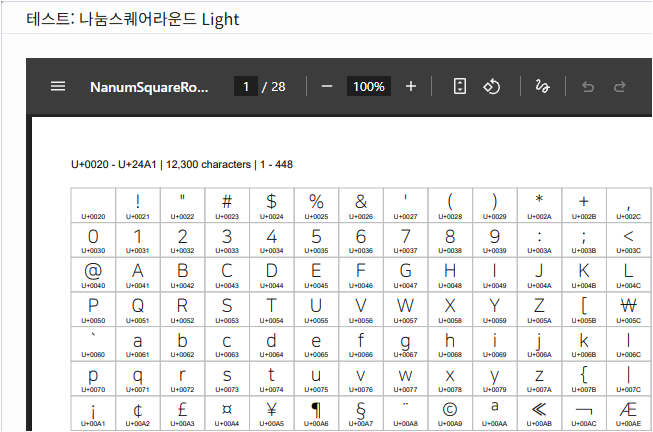
Task: Click the redo arrow in toolbar
Action: pos(620,87)
